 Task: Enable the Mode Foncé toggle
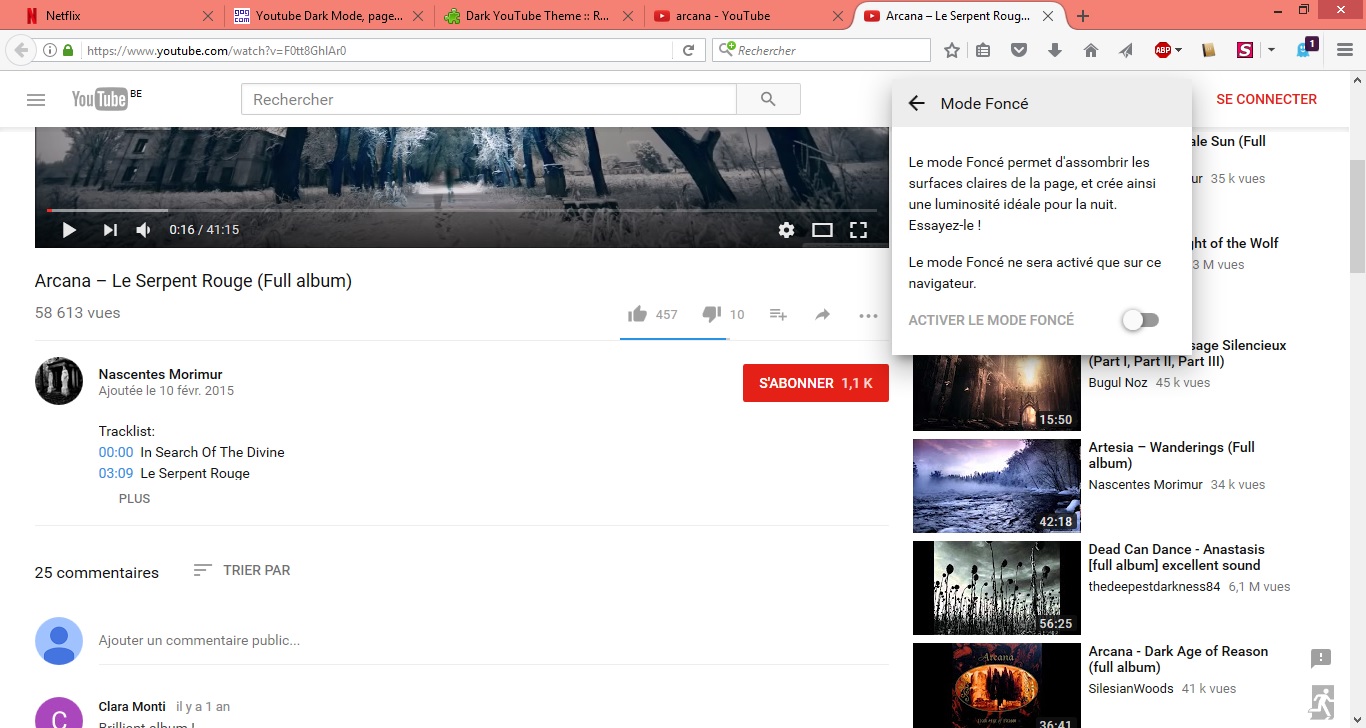click(x=1140, y=320)
